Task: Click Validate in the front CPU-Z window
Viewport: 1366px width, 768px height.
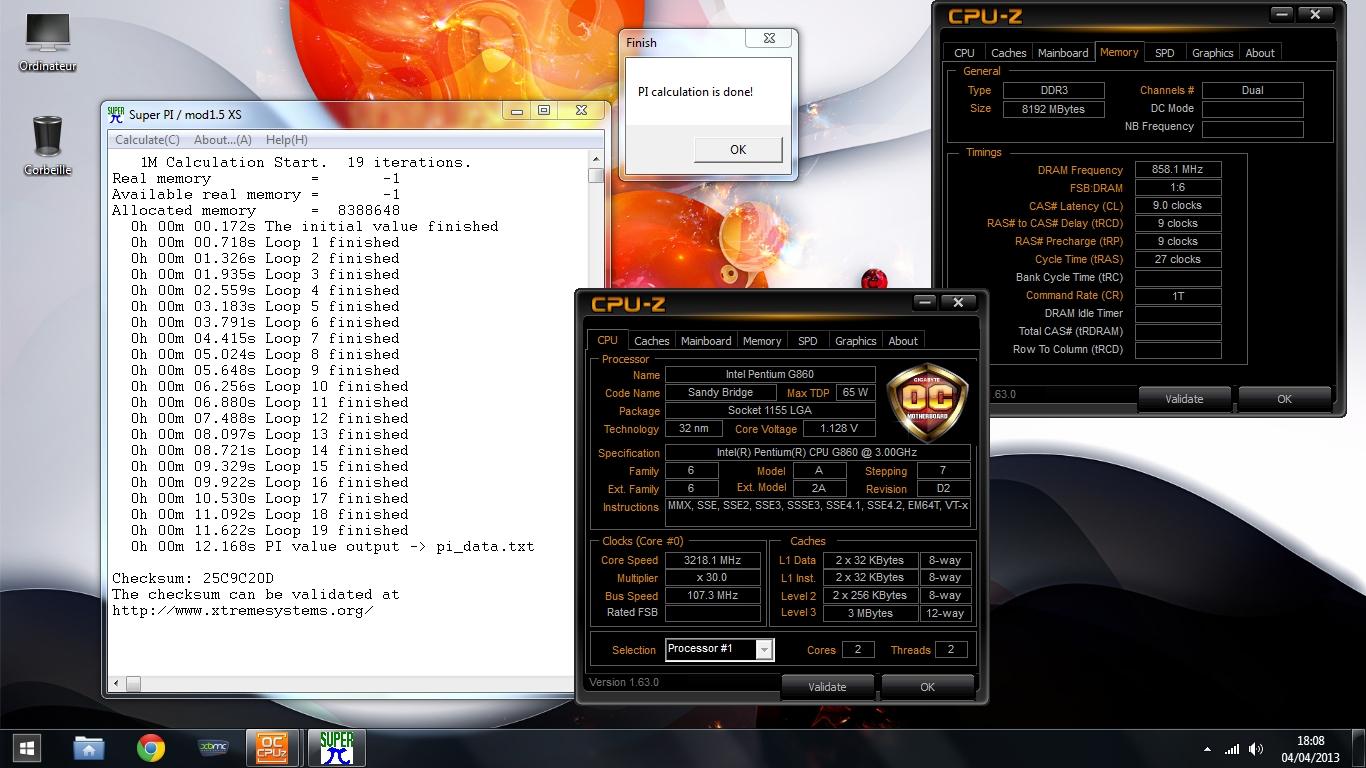Action: [827, 687]
